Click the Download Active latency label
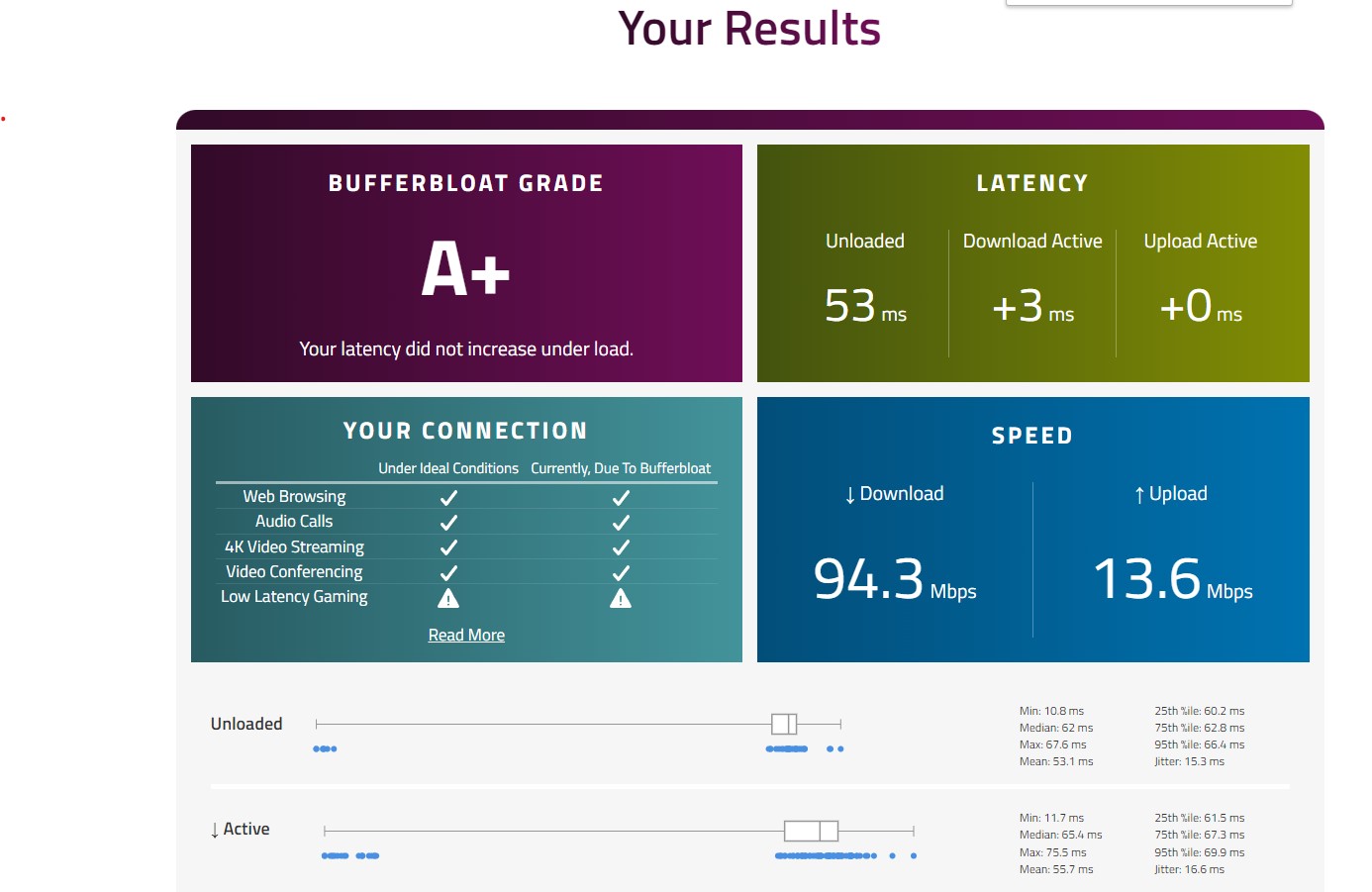This screenshot has height=892, width=1372. click(1032, 241)
